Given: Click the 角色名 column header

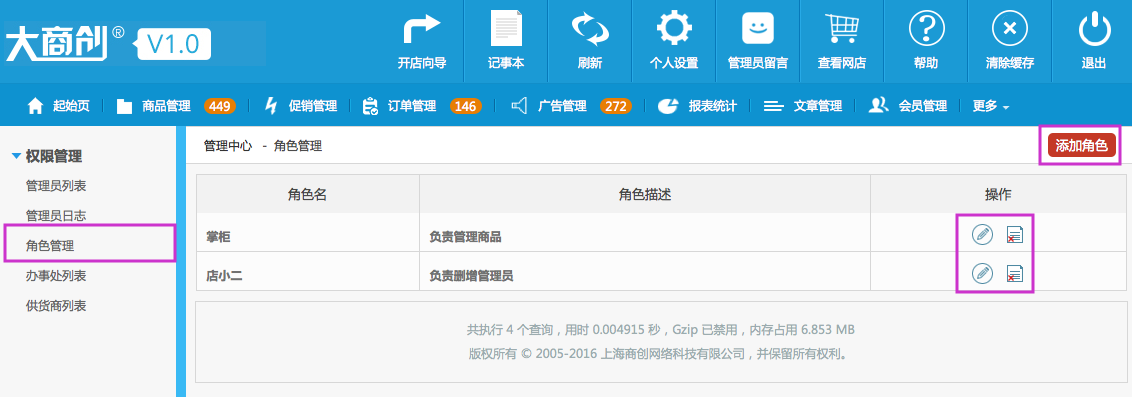Looking at the screenshot, I should [x=308, y=194].
